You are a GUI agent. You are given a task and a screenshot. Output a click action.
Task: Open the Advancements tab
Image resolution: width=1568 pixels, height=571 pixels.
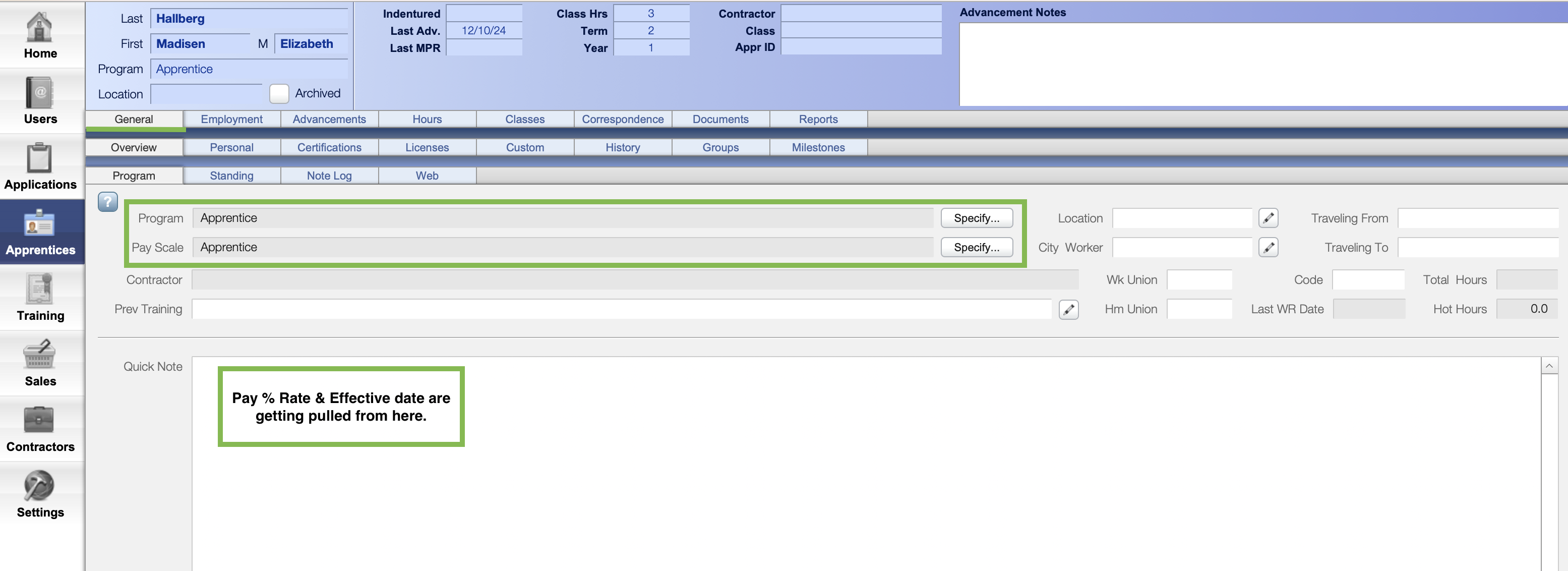coord(329,119)
